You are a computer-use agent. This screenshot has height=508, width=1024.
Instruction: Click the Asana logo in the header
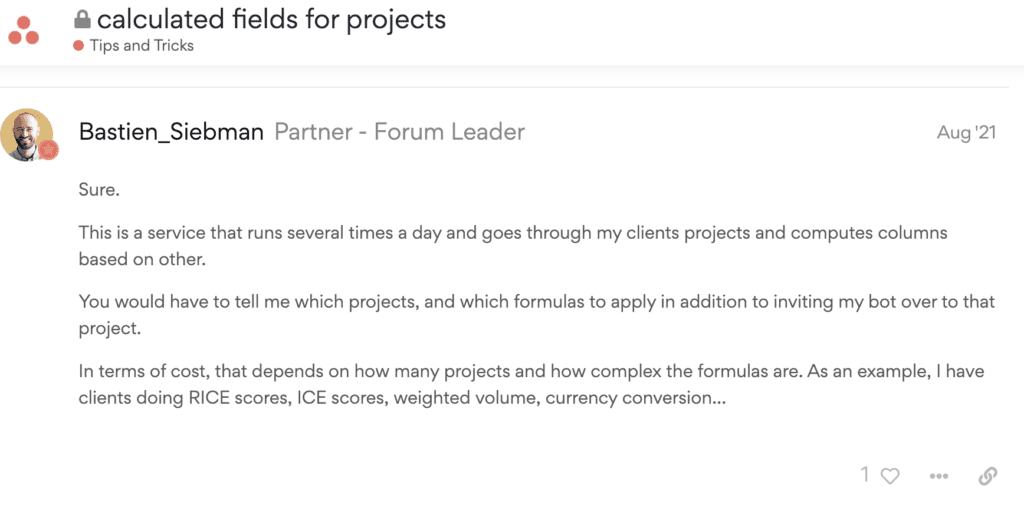point(23,29)
